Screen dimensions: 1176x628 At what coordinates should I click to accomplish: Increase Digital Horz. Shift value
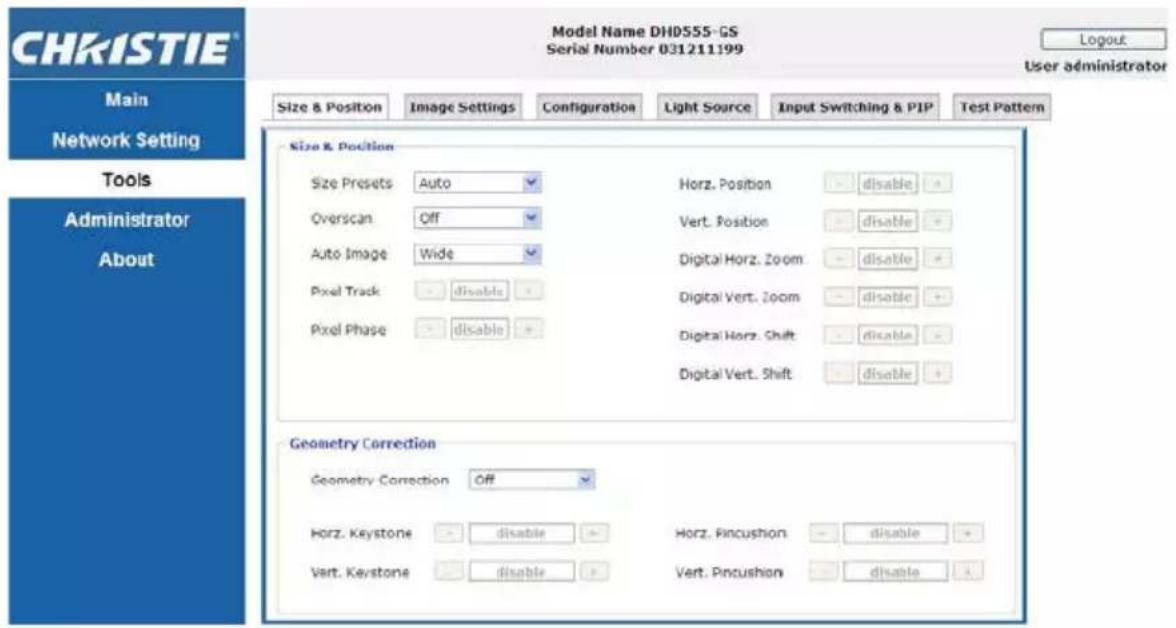(x=938, y=335)
